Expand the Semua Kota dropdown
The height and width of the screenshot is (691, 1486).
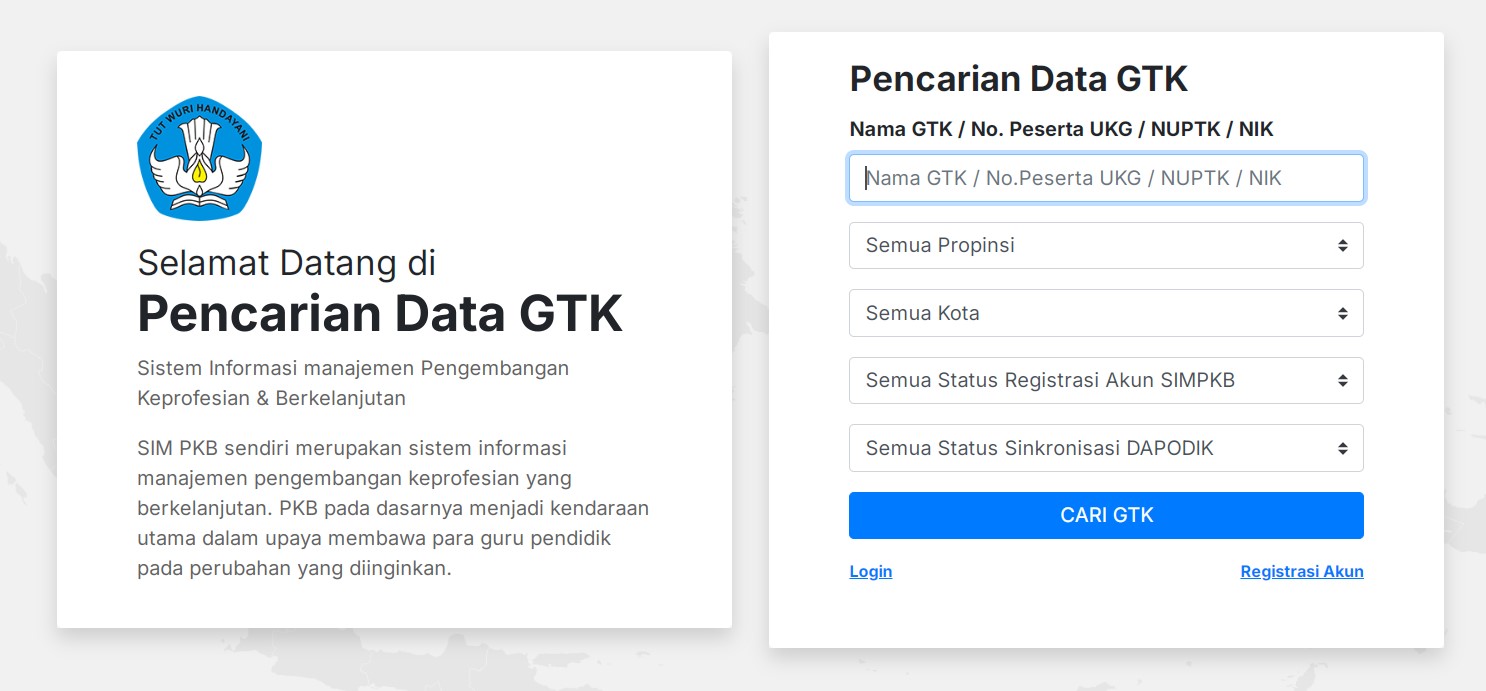click(1106, 313)
